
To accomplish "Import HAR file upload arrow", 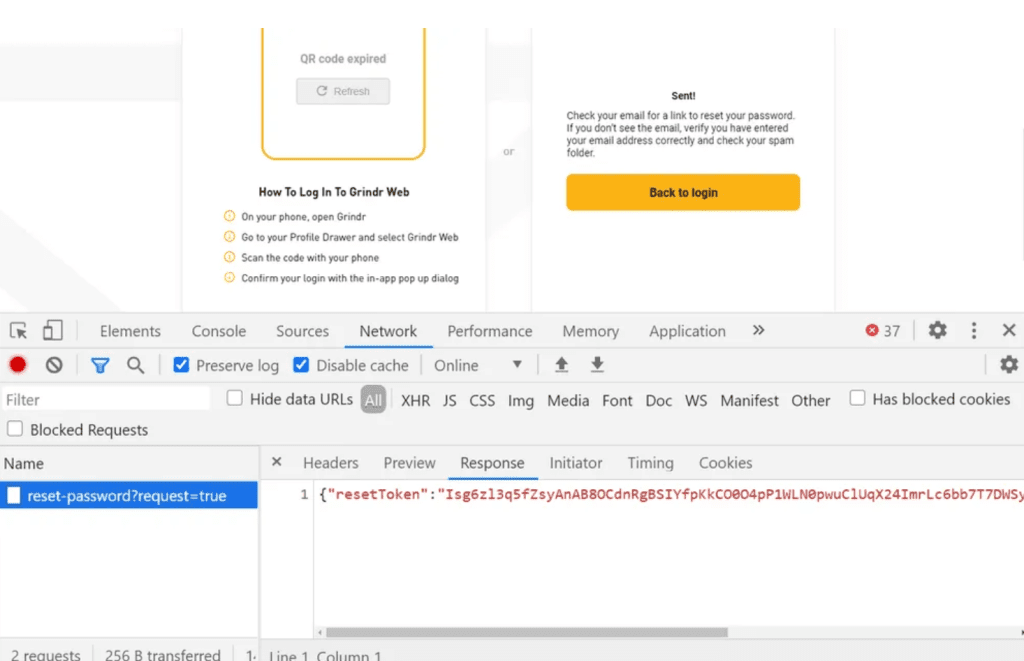I will [x=562, y=364].
